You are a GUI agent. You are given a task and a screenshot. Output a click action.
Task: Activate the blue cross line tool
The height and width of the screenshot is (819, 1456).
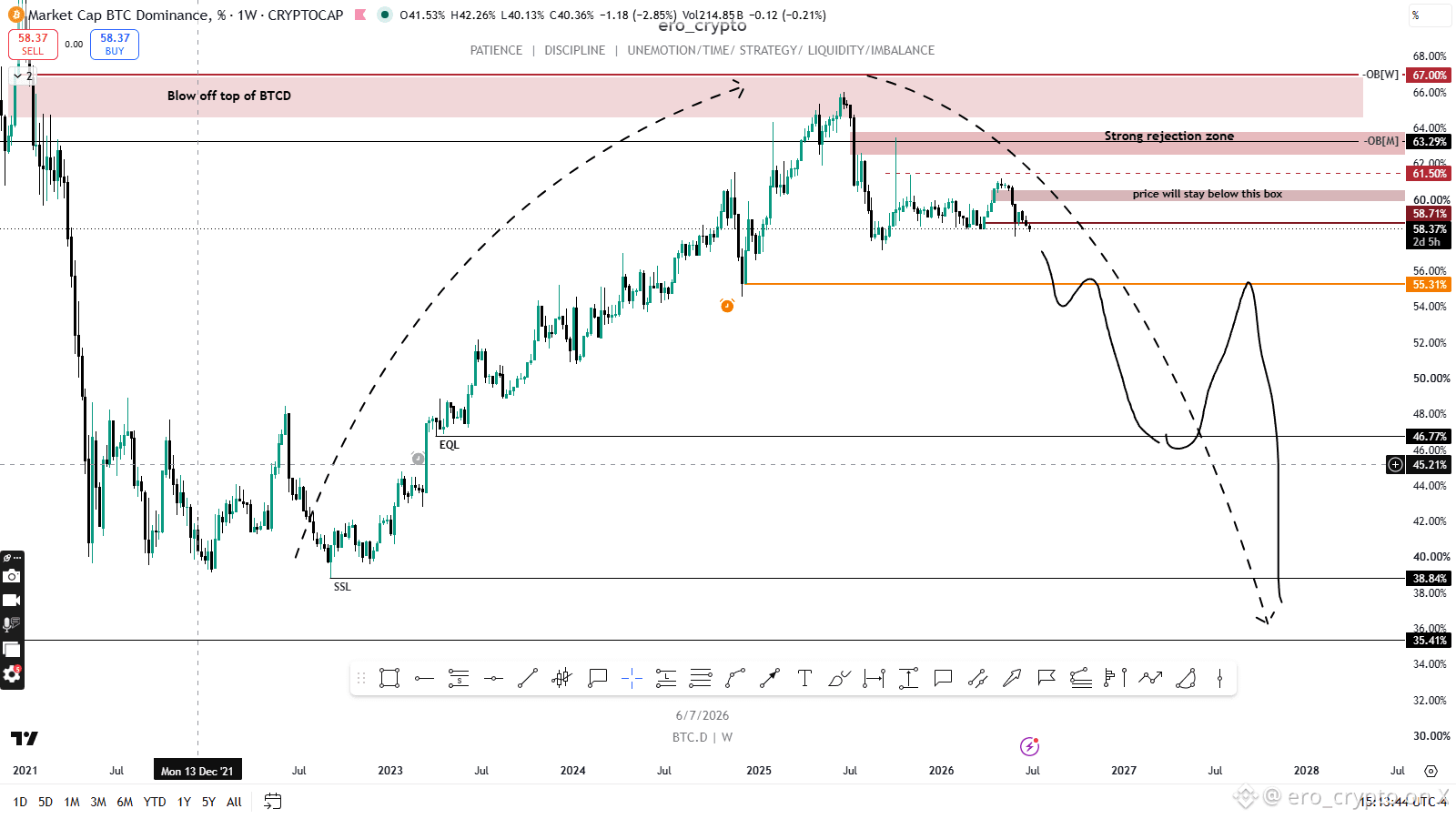(x=632, y=678)
